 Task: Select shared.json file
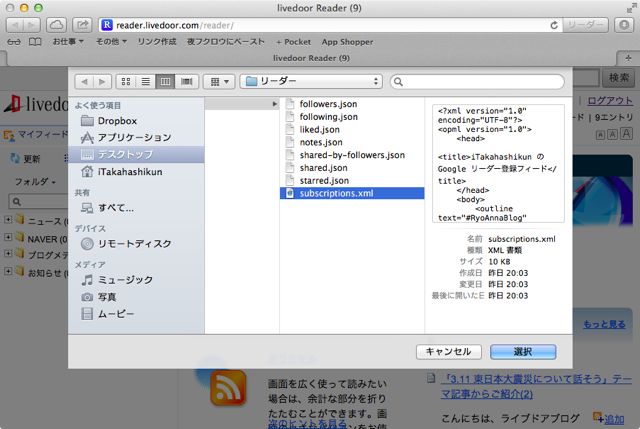[352, 168]
